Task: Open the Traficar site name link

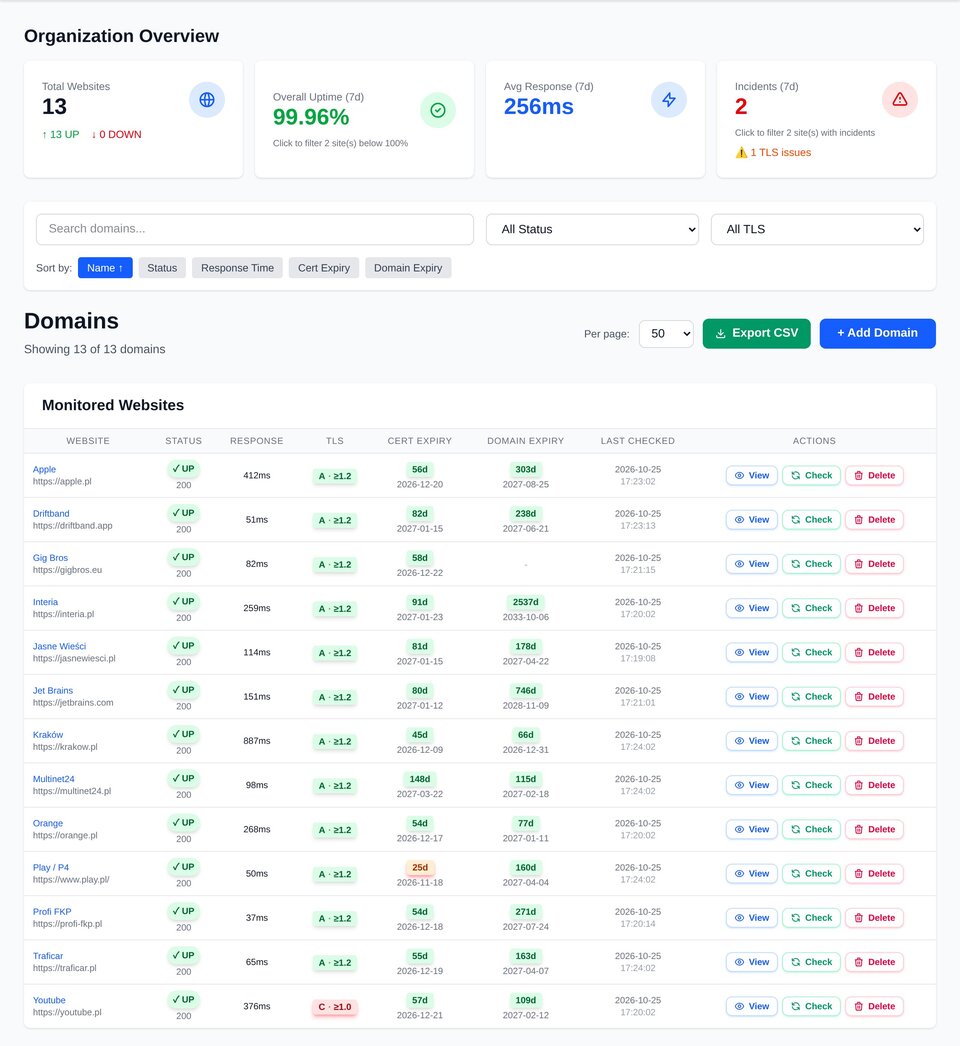Action: (48, 956)
